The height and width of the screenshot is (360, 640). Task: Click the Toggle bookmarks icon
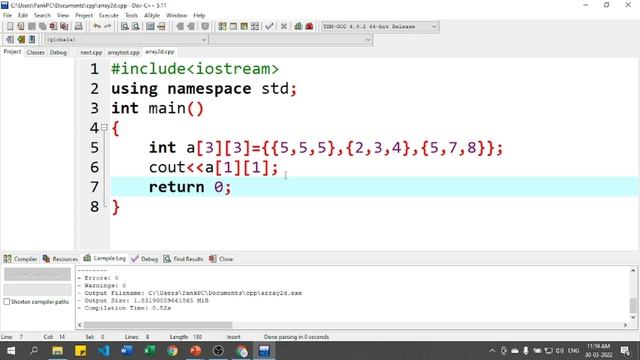coord(21,40)
